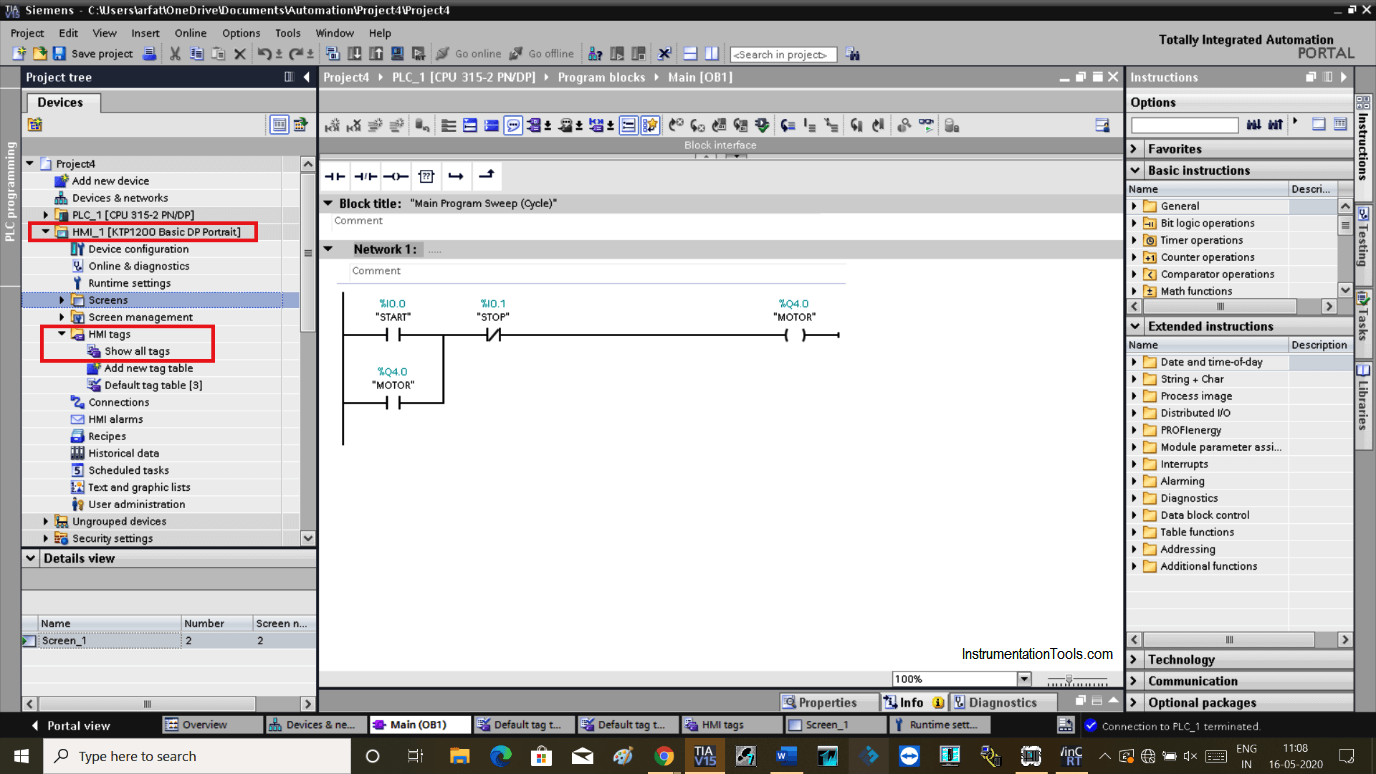This screenshot has width=1376, height=774.
Task: Click the Accessible devices icon
Action: click(x=594, y=53)
